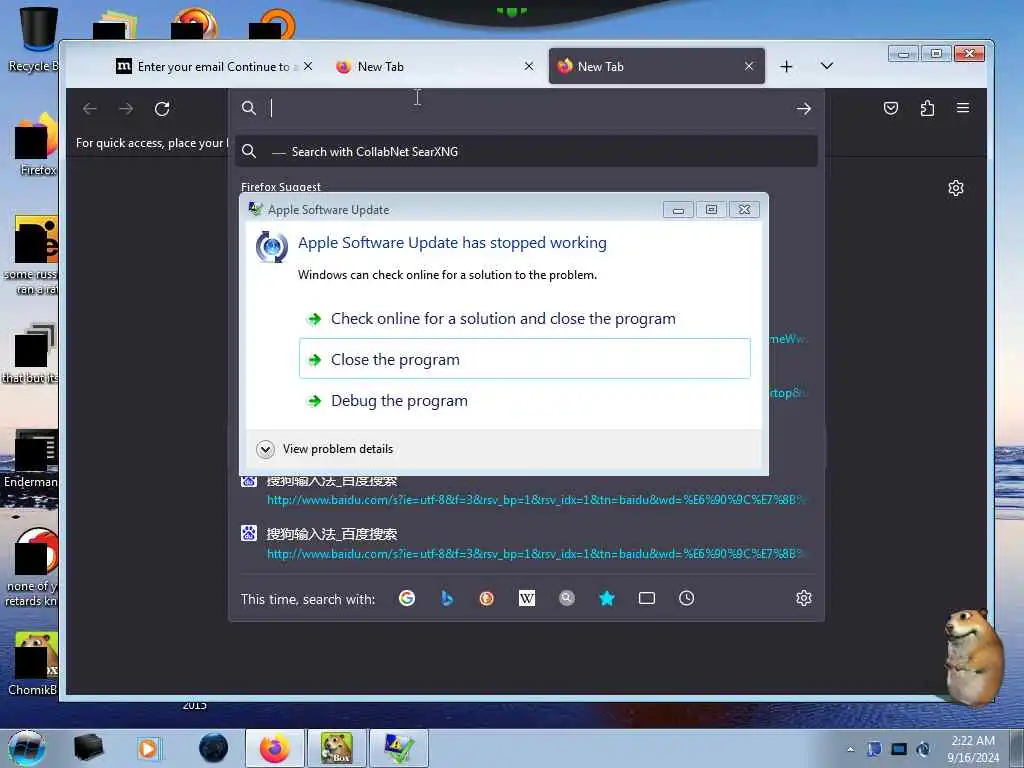1024x768 pixels.
Task: Expand View problem details
Action: (x=325, y=449)
